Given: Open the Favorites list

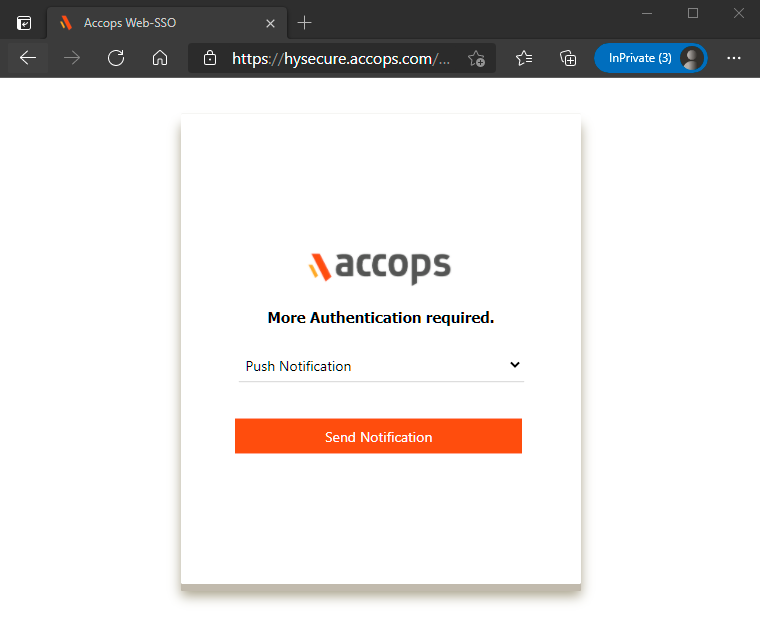Looking at the screenshot, I should [524, 58].
